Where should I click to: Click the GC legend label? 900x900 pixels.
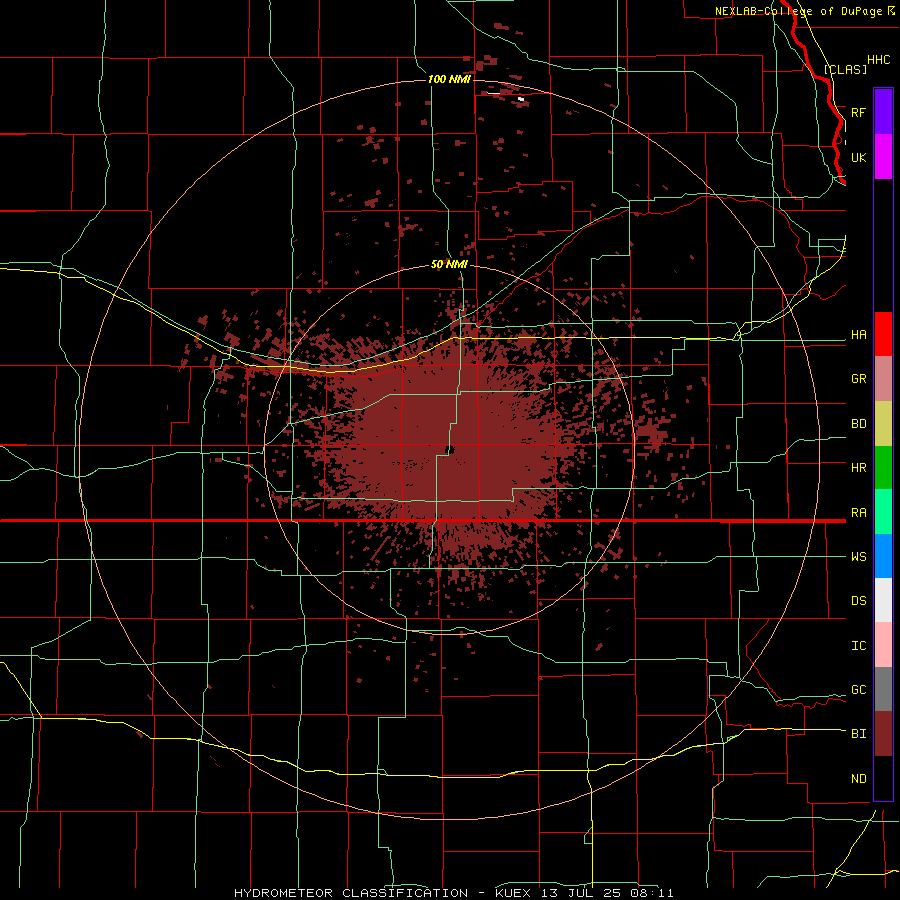coord(858,690)
